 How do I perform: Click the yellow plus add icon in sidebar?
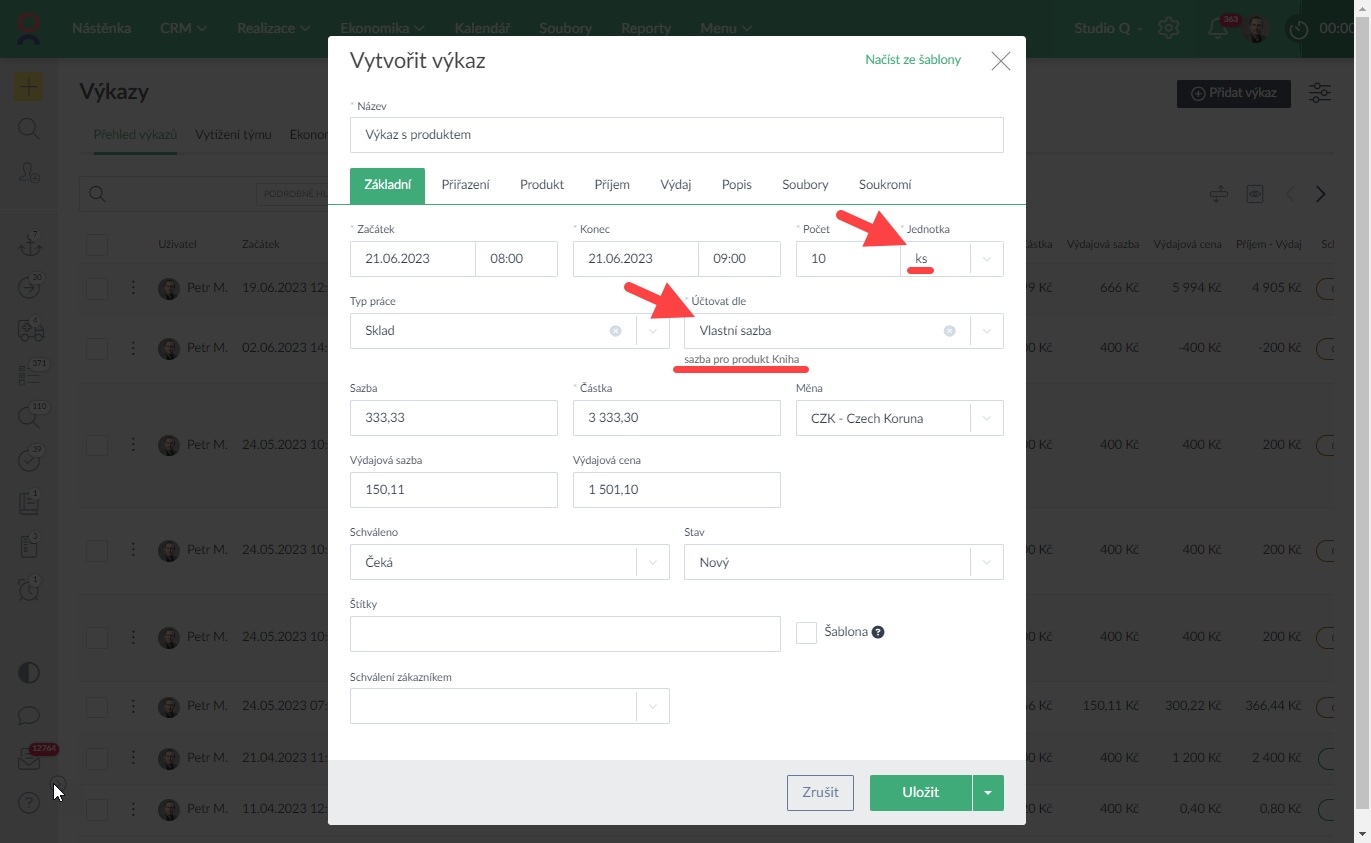(28, 87)
